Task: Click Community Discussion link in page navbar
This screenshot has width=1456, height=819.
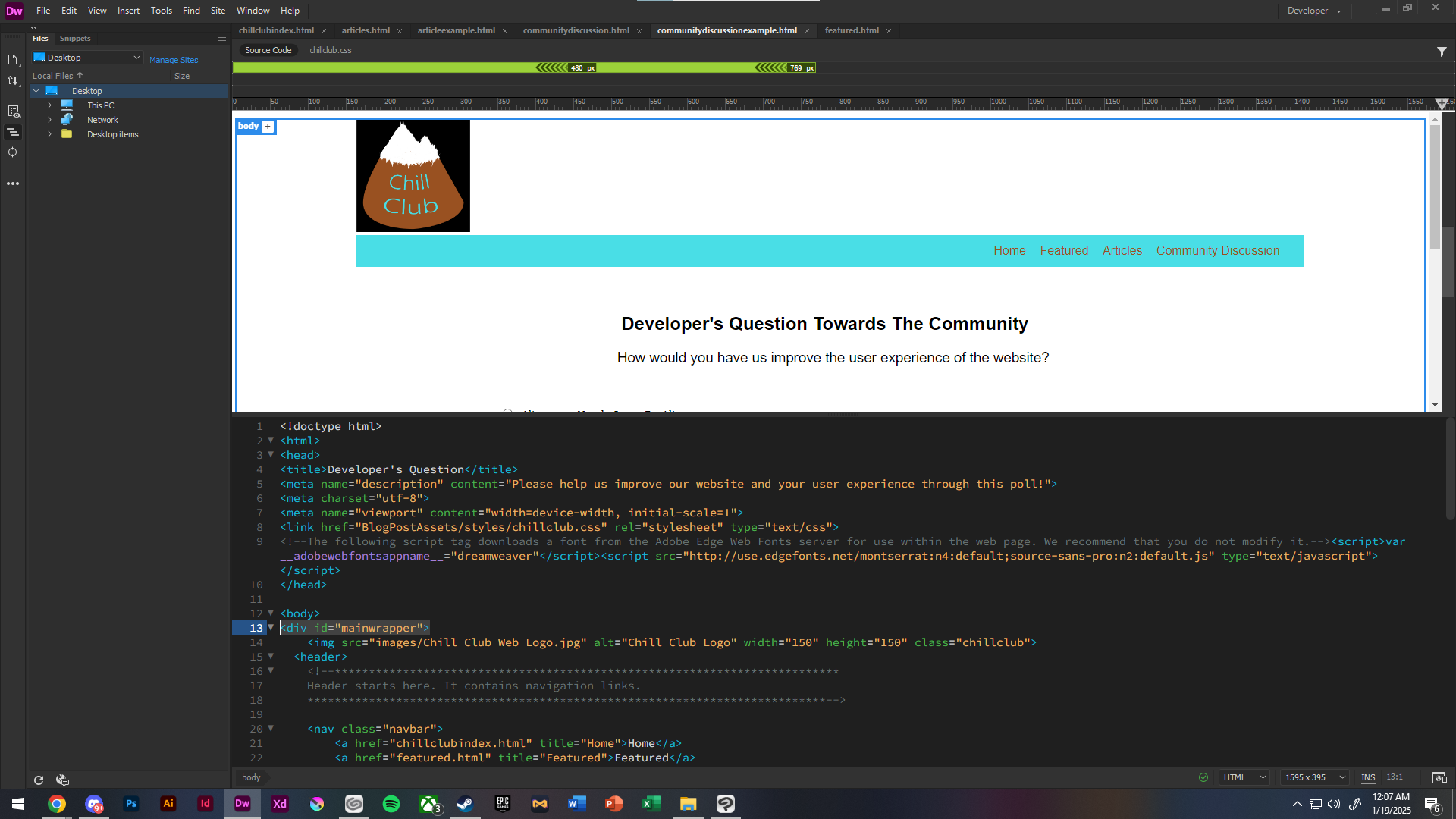Action: coord(1217,251)
